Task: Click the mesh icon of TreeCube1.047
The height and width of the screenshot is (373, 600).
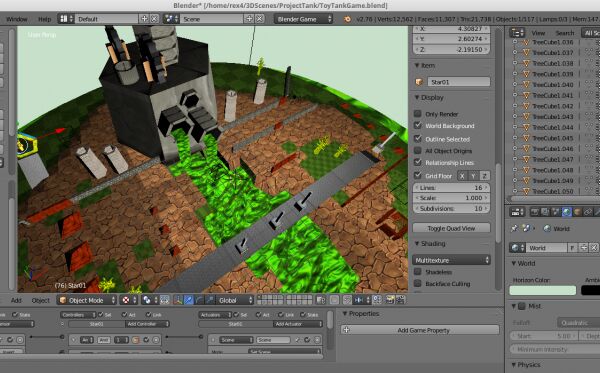Action: point(526,159)
